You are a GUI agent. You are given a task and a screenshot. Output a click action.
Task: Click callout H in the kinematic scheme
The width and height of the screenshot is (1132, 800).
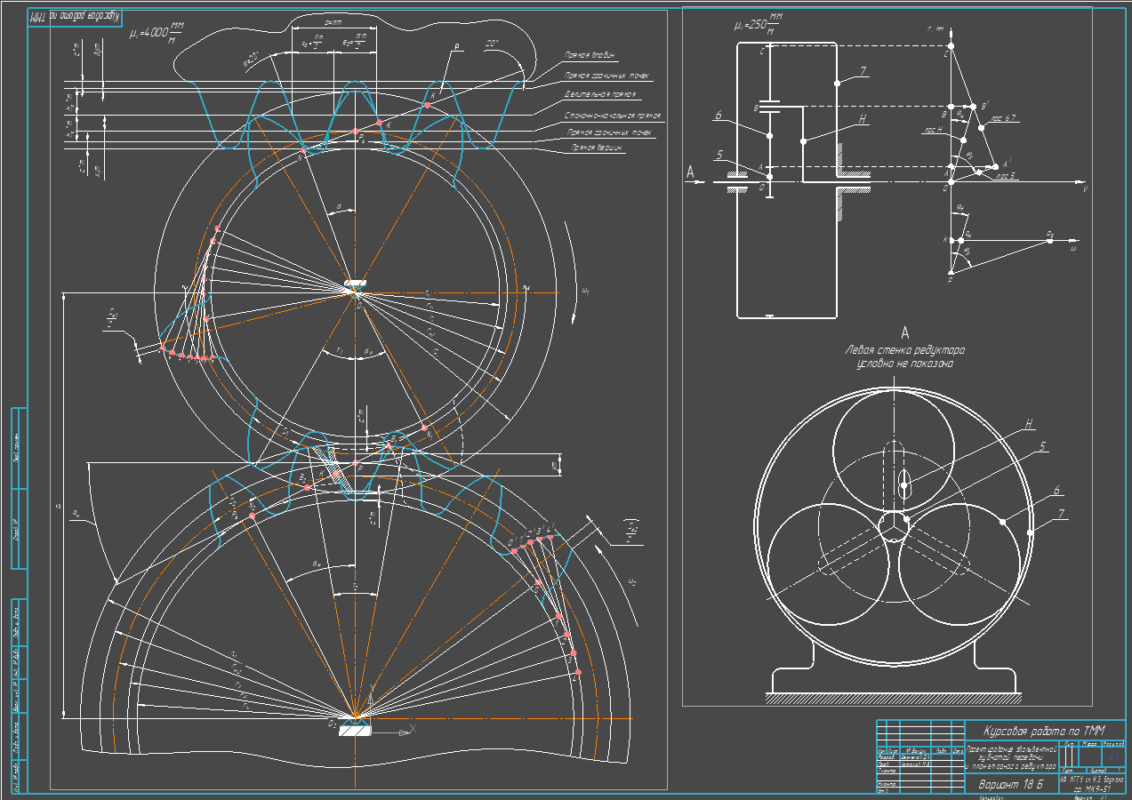click(x=862, y=120)
